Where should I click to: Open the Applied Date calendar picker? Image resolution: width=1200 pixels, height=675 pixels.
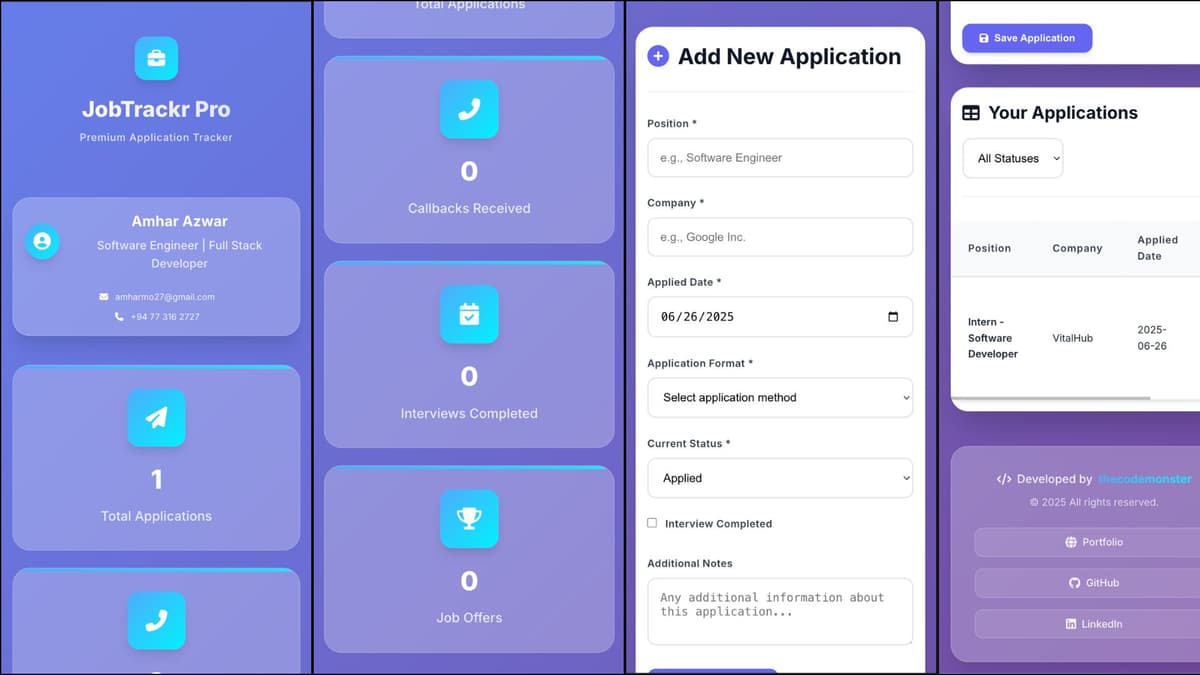click(x=893, y=317)
